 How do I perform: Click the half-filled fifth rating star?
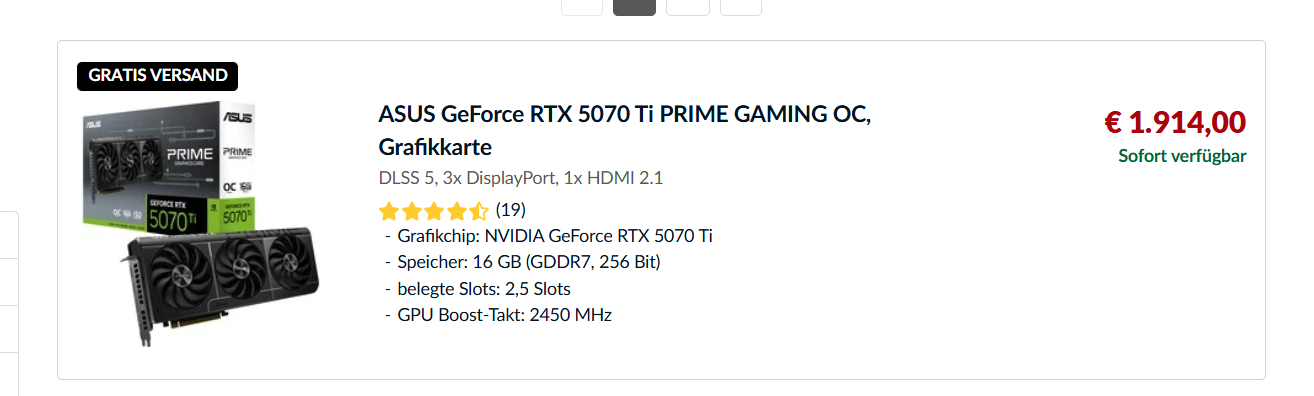click(478, 211)
